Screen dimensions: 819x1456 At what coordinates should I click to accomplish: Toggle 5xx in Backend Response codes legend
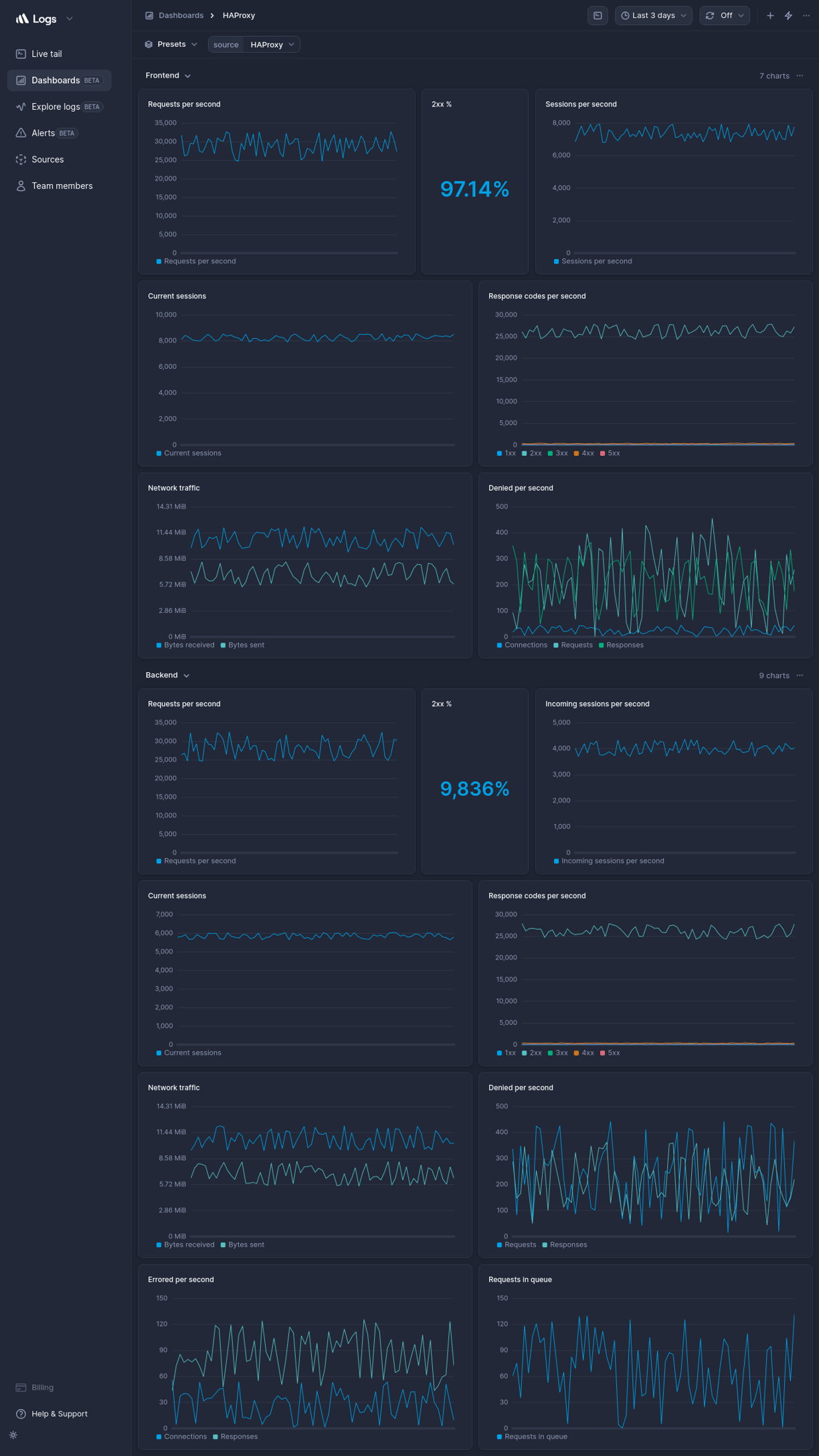[x=610, y=1053]
